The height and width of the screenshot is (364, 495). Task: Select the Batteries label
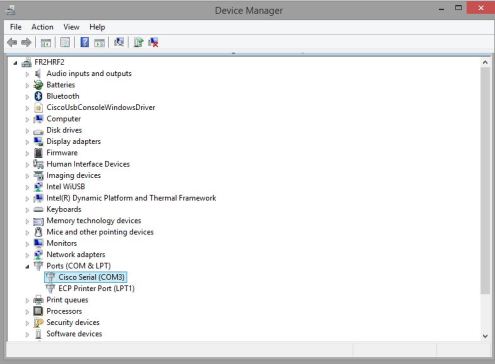coord(61,85)
